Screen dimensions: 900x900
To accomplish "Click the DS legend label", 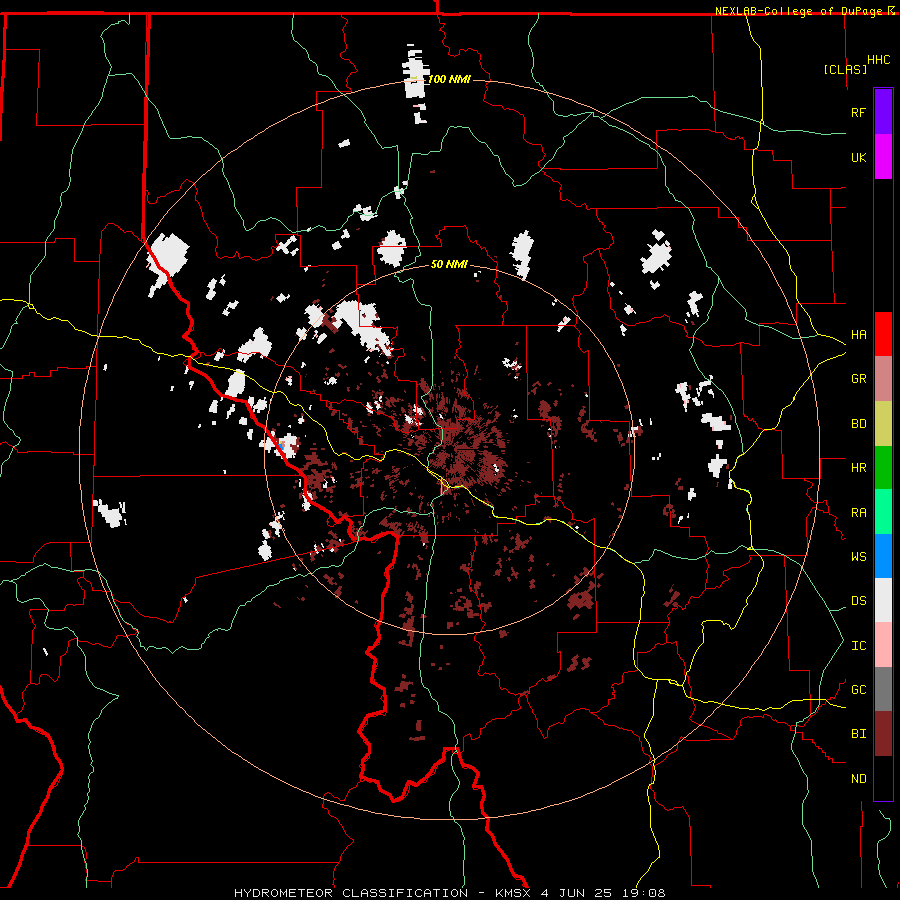I will pyautogui.click(x=858, y=600).
